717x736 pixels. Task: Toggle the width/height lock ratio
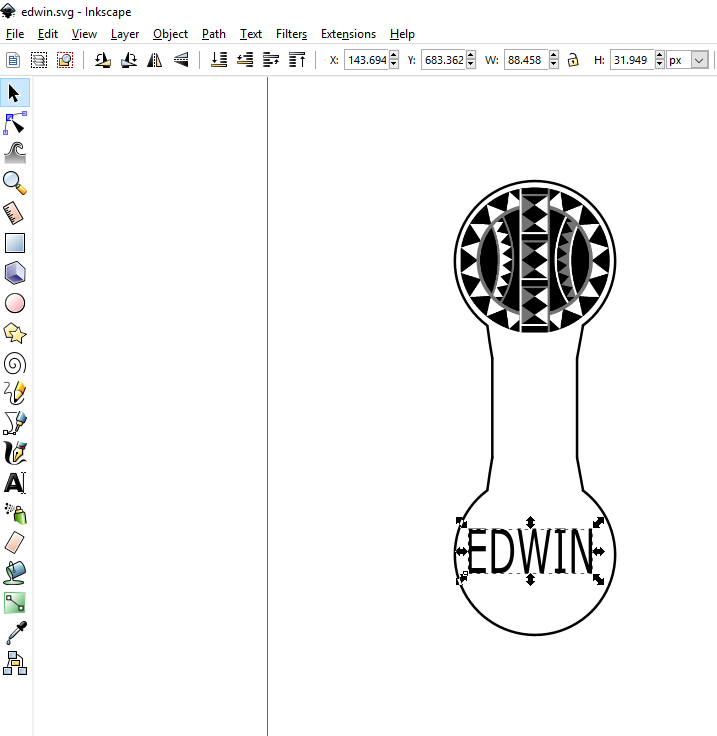[572, 60]
